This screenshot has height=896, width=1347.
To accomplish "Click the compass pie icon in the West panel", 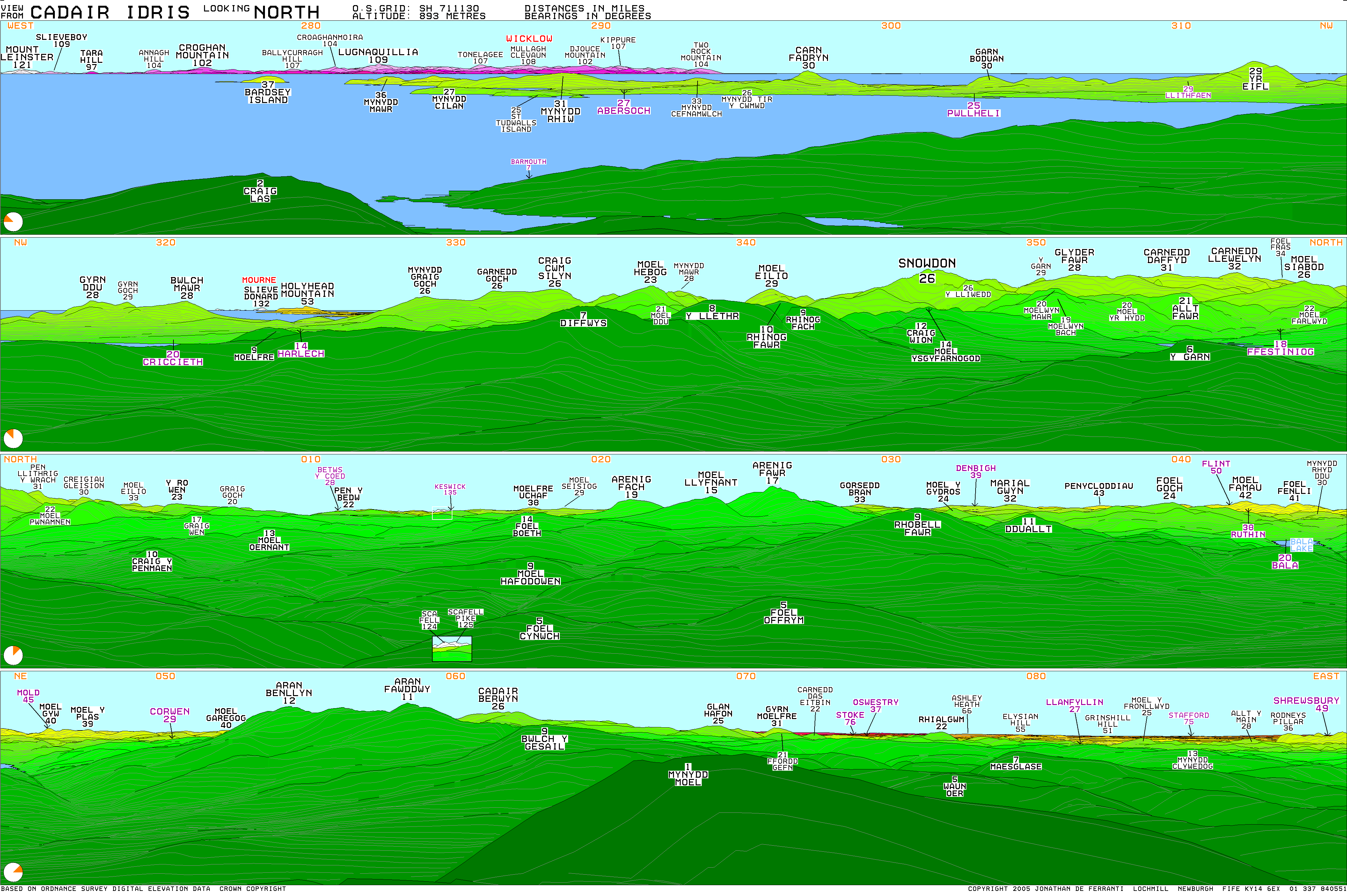I will [x=13, y=222].
